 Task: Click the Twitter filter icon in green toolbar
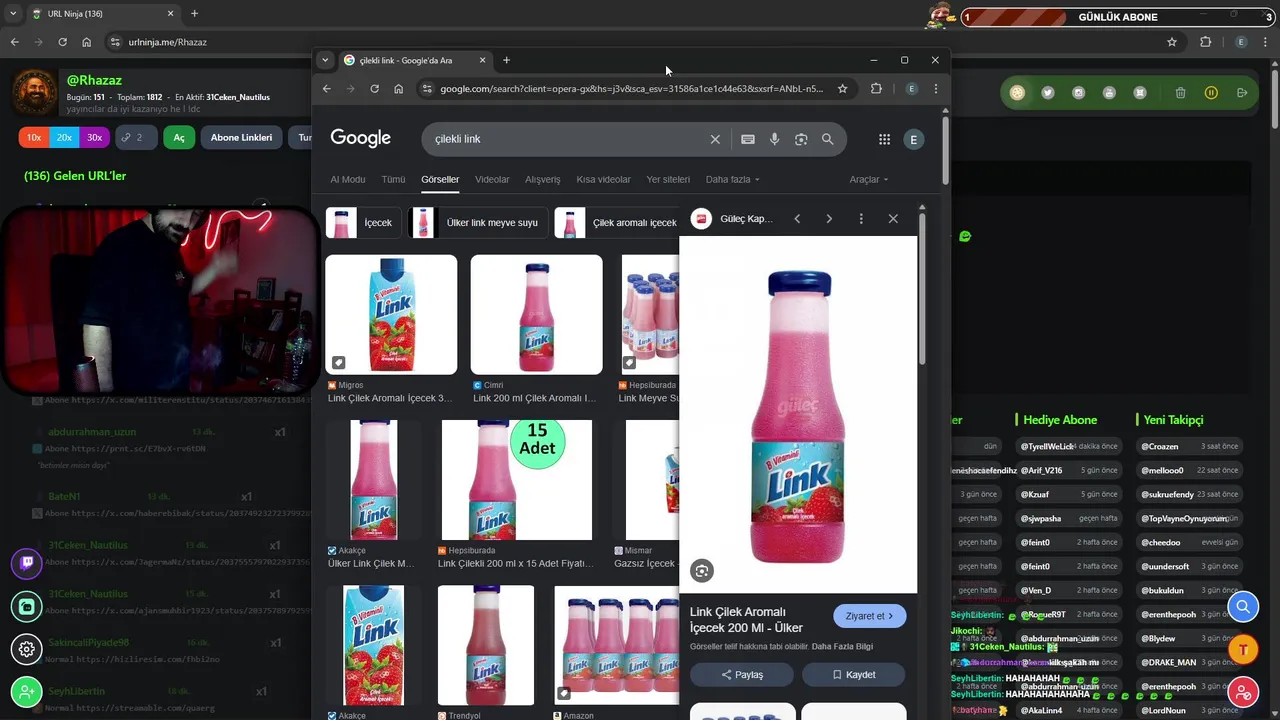point(1048,93)
